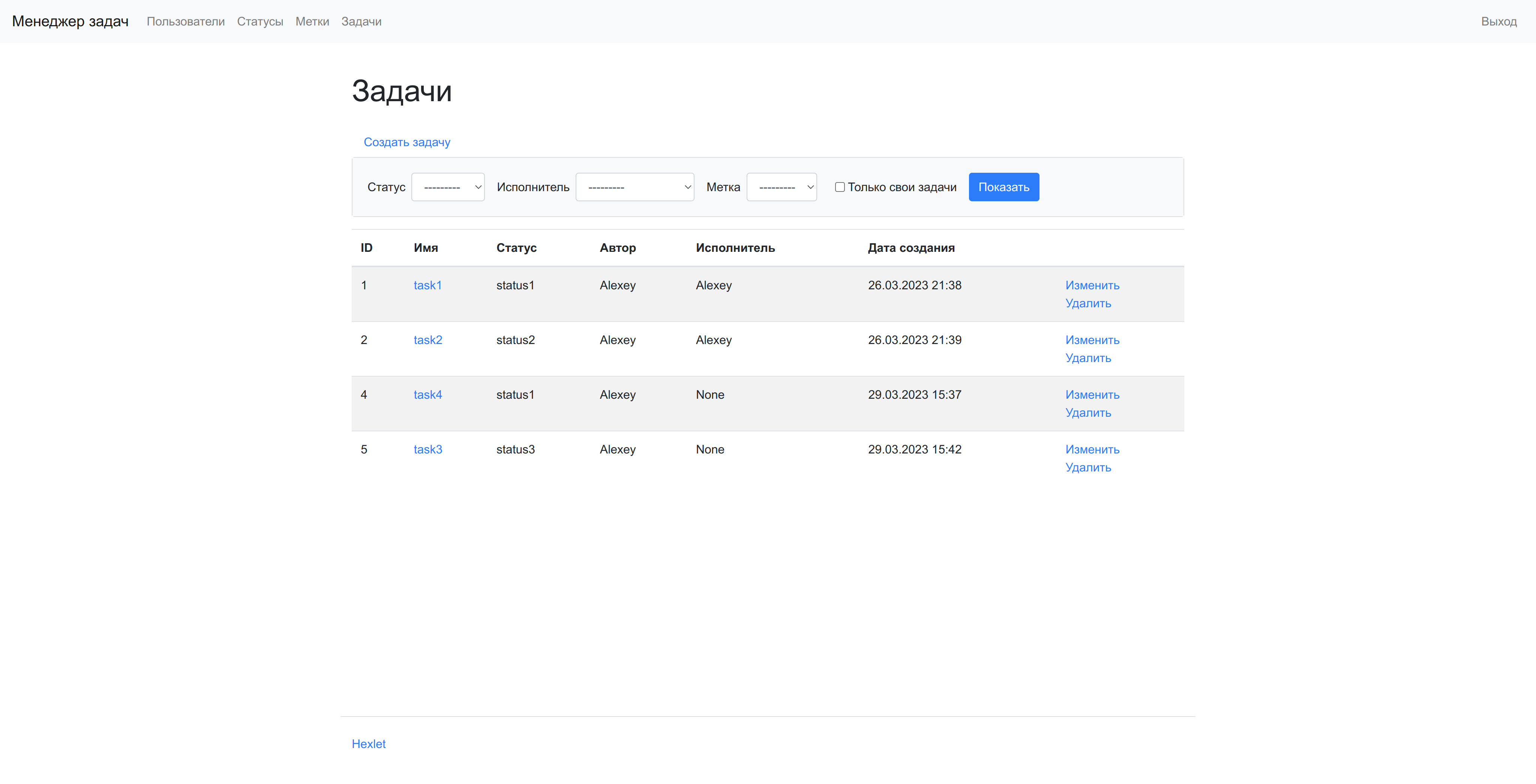Screen dimensions: 1536x784
Task: Open the task1 link
Action: 427,285
